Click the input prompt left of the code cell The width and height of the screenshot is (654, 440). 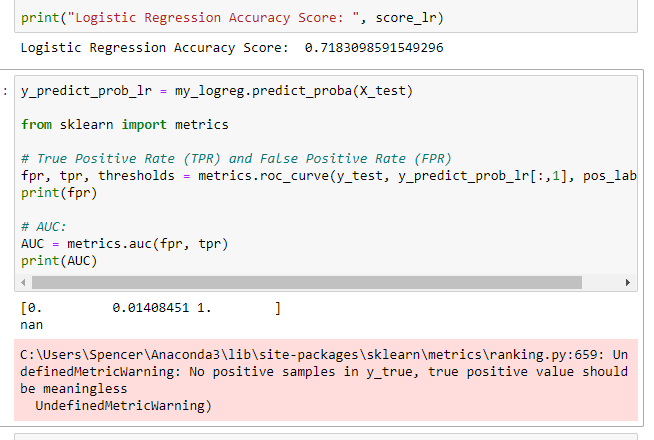[7, 91]
